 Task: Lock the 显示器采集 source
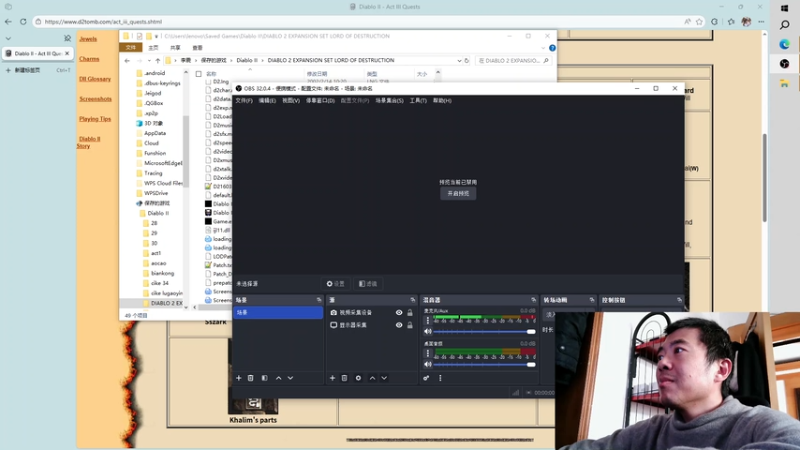tap(410, 325)
